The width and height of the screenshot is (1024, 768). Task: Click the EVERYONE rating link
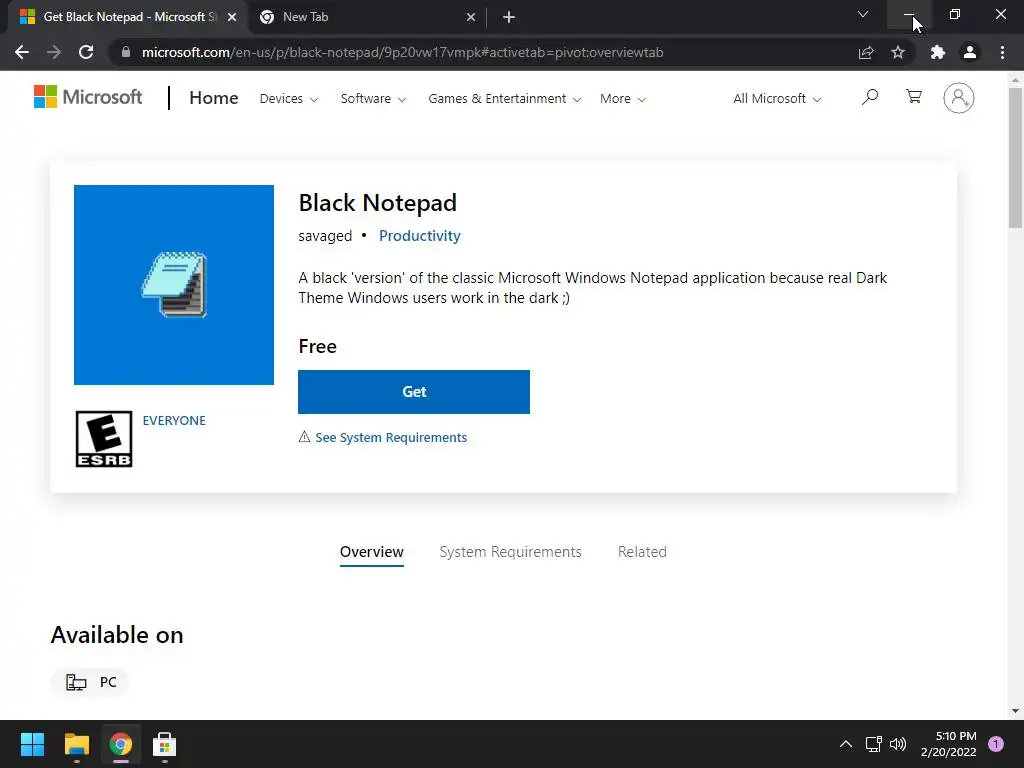coord(174,421)
